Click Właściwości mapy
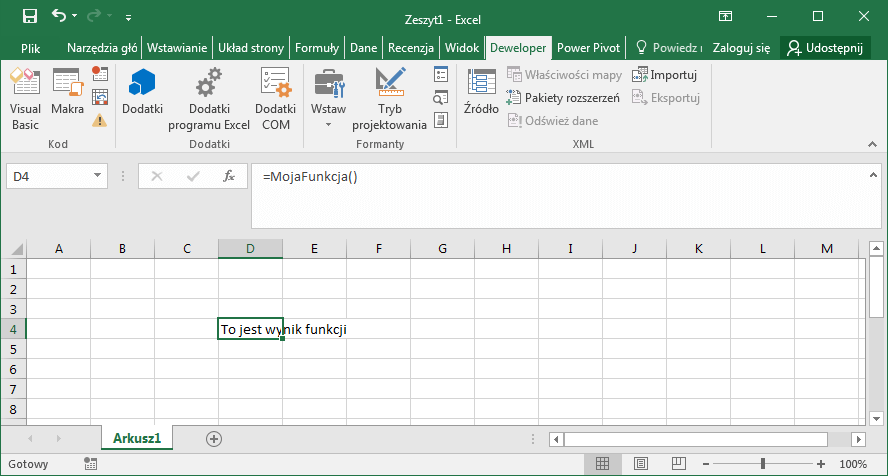 564,75
